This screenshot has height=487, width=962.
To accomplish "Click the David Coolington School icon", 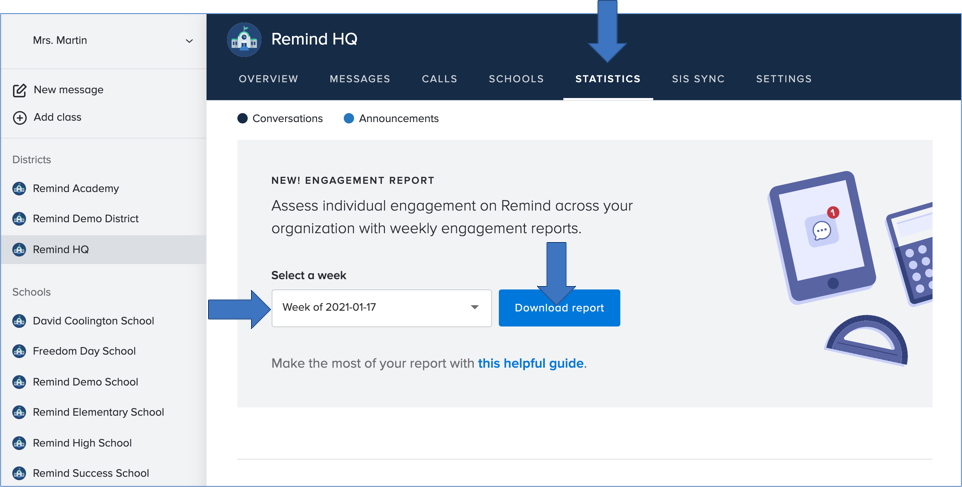I will tap(19, 321).
